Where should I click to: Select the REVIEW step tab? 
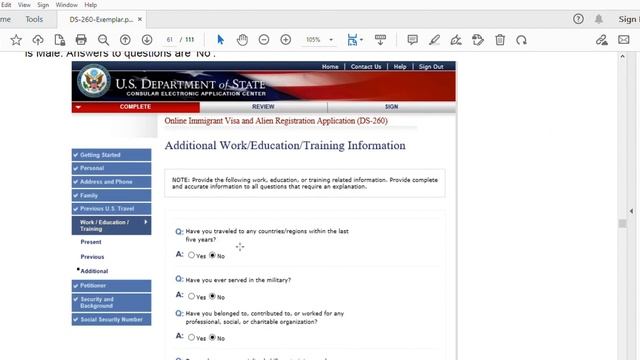263,107
